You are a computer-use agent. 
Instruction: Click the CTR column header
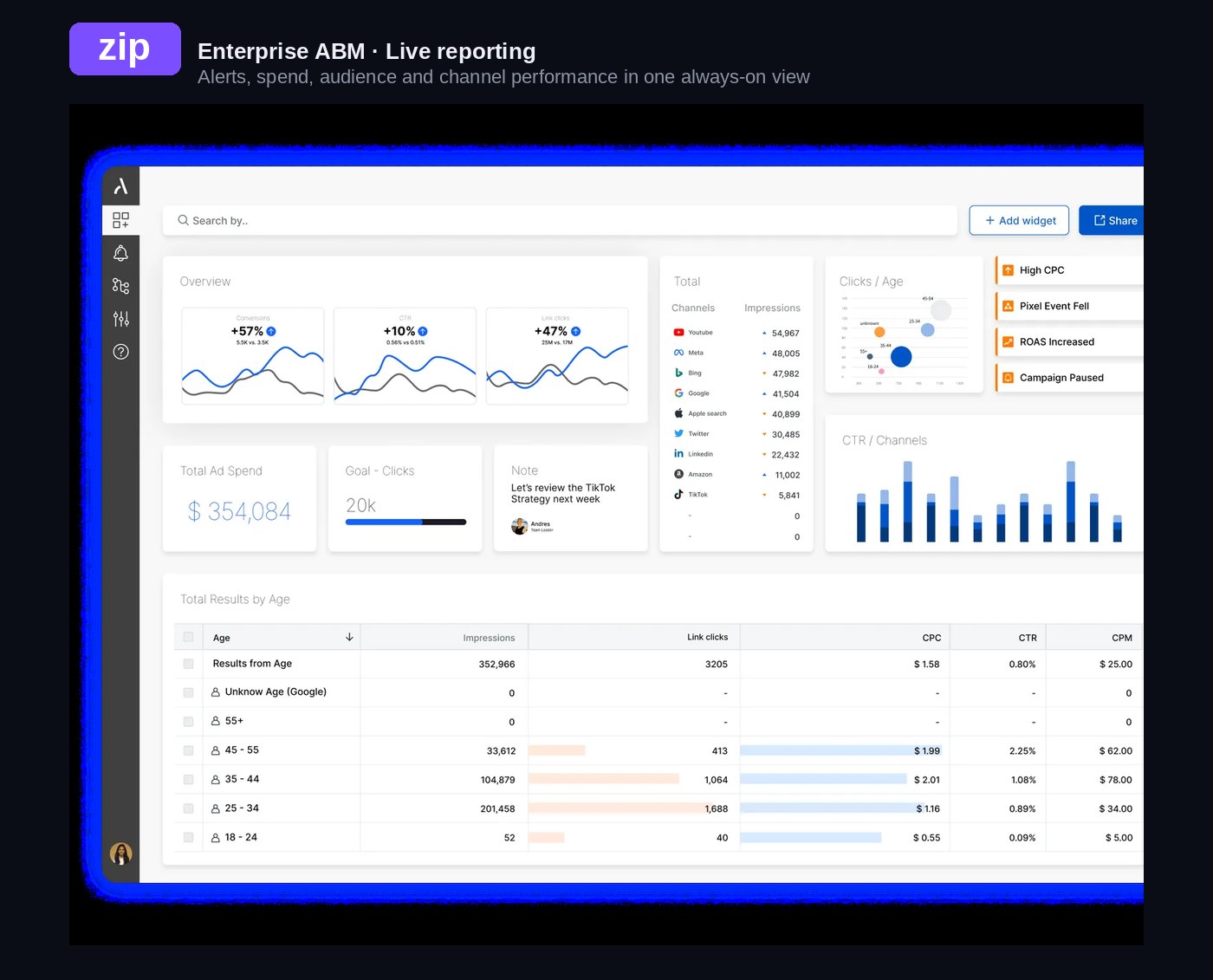(1028, 638)
